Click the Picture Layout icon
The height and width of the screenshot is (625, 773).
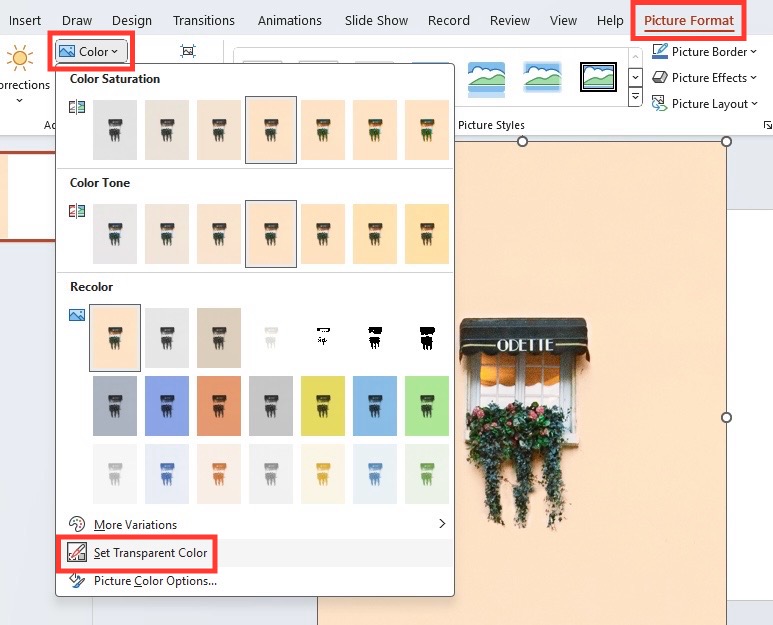tap(660, 104)
